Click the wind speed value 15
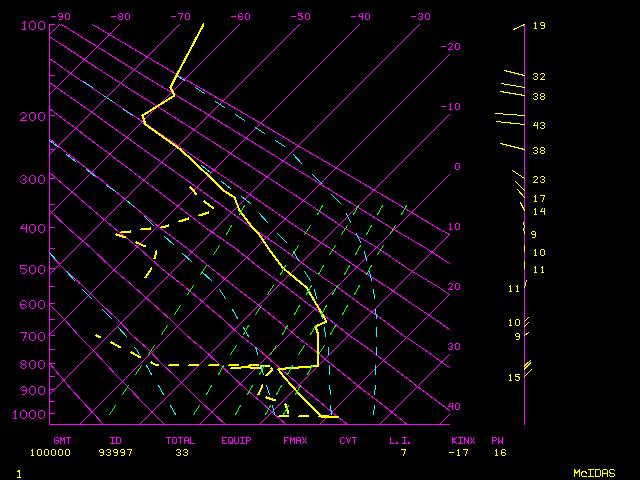This screenshot has height=480, width=640. [x=514, y=377]
